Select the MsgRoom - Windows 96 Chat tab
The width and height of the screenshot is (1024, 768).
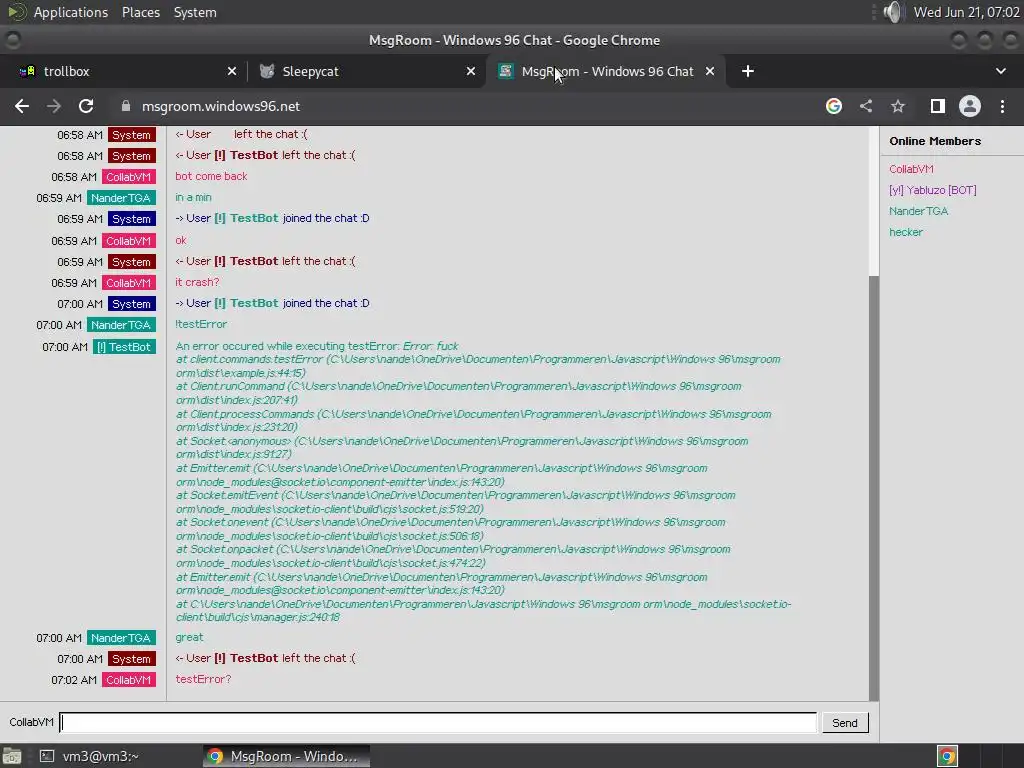point(607,71)
